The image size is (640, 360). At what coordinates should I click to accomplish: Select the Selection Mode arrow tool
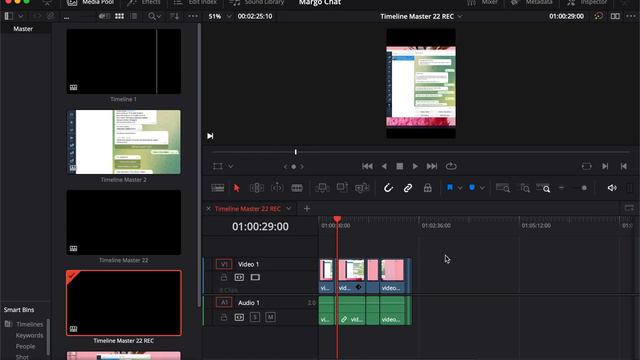coord(237,188)
